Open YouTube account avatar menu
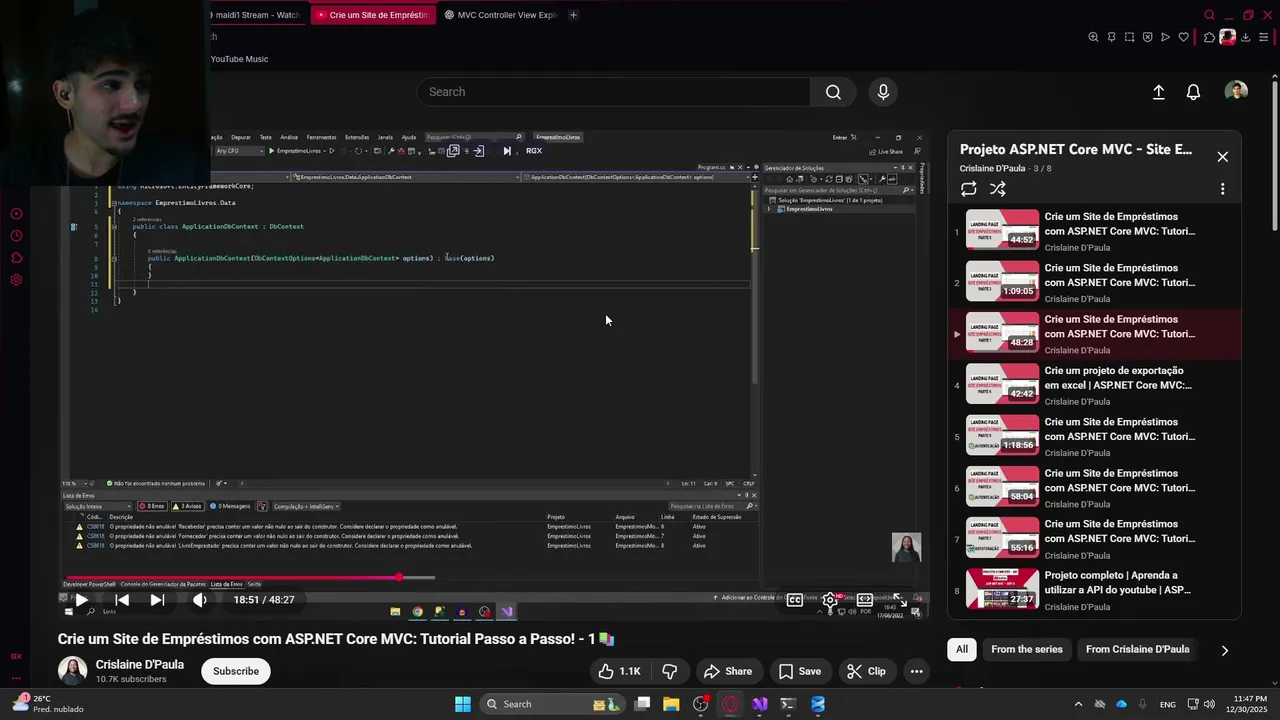This screenshot has height=720, width=1280. (1236, 92)
